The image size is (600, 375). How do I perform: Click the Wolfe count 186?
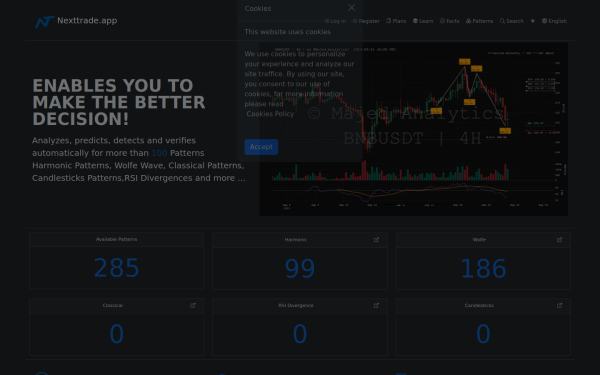(x=483, y=269)
